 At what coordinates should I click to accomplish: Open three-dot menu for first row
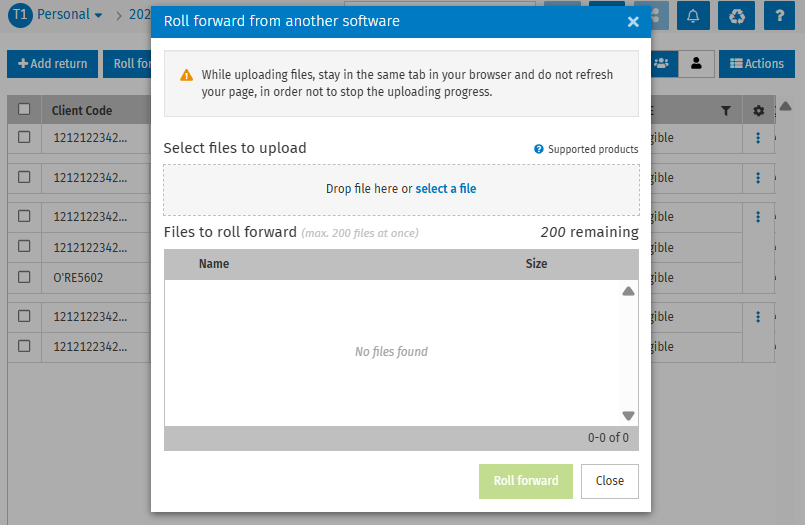click(758, 138)
